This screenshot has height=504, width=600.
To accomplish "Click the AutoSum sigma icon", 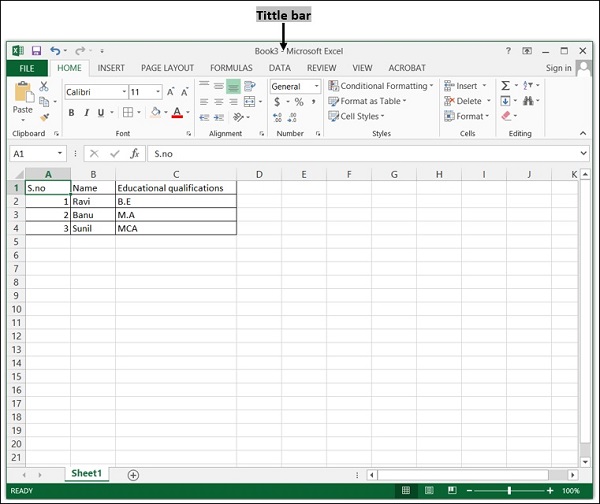I will pyautogui.click(x=505, y=86).
